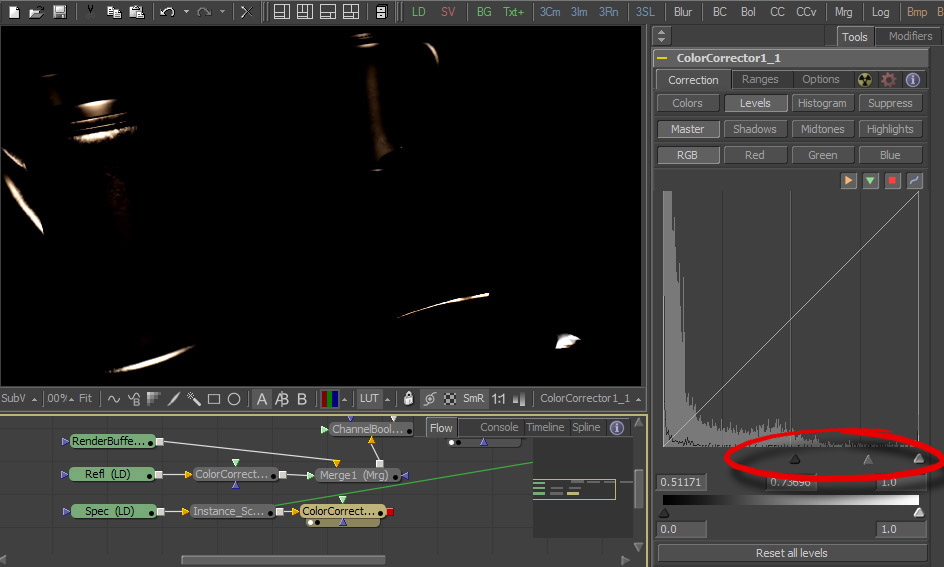Click the lock icon in viewer toolbar
Image resolution: width=944 pixels, height=567 pixels.
pyautogui.click(x=410, y=398)
